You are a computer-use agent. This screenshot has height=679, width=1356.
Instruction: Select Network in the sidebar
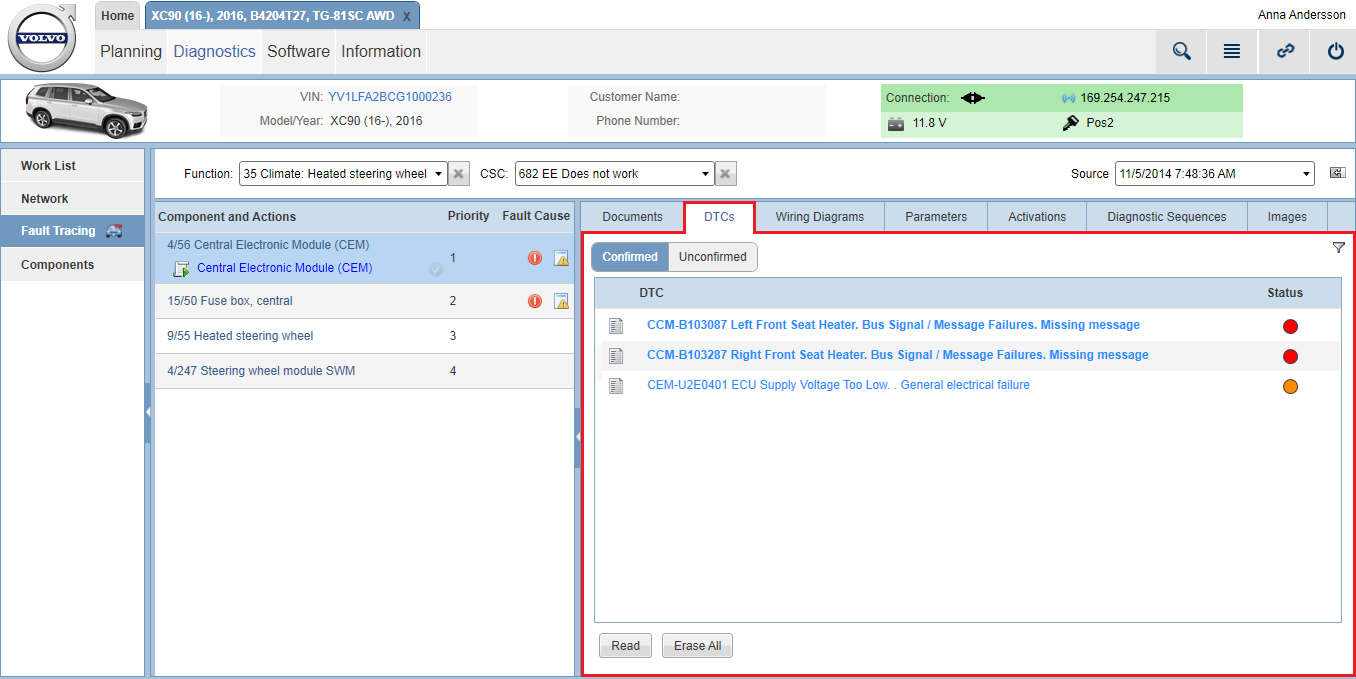point(73,199)
